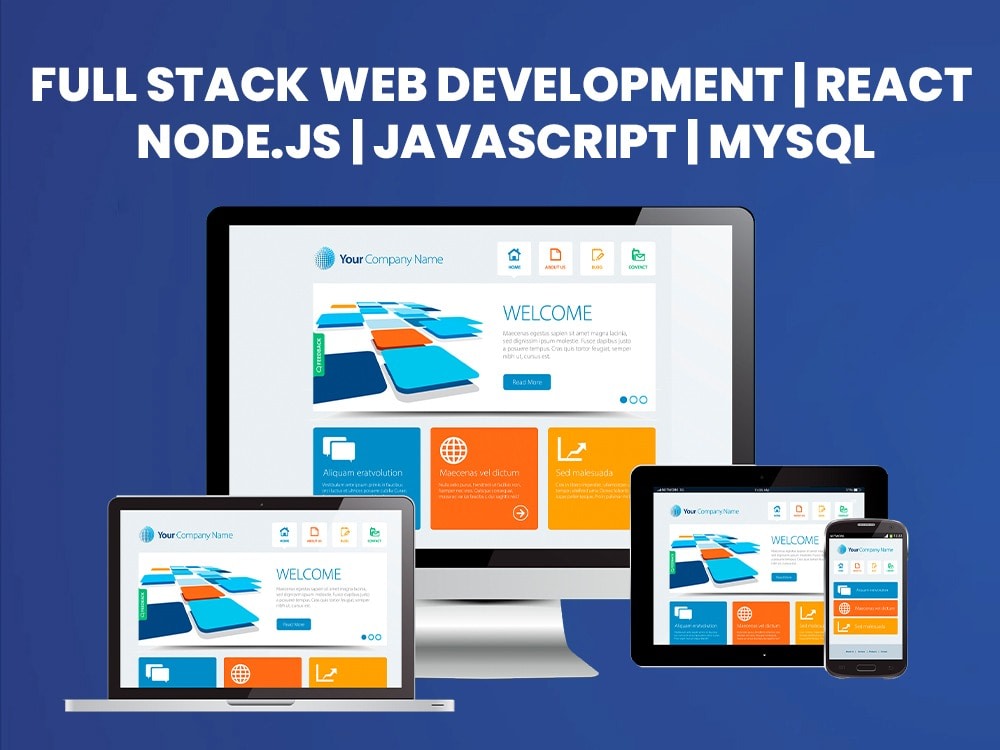Click the circled arrow in monitor's orange tile
1000x750 pixels.
coord(520,513)
